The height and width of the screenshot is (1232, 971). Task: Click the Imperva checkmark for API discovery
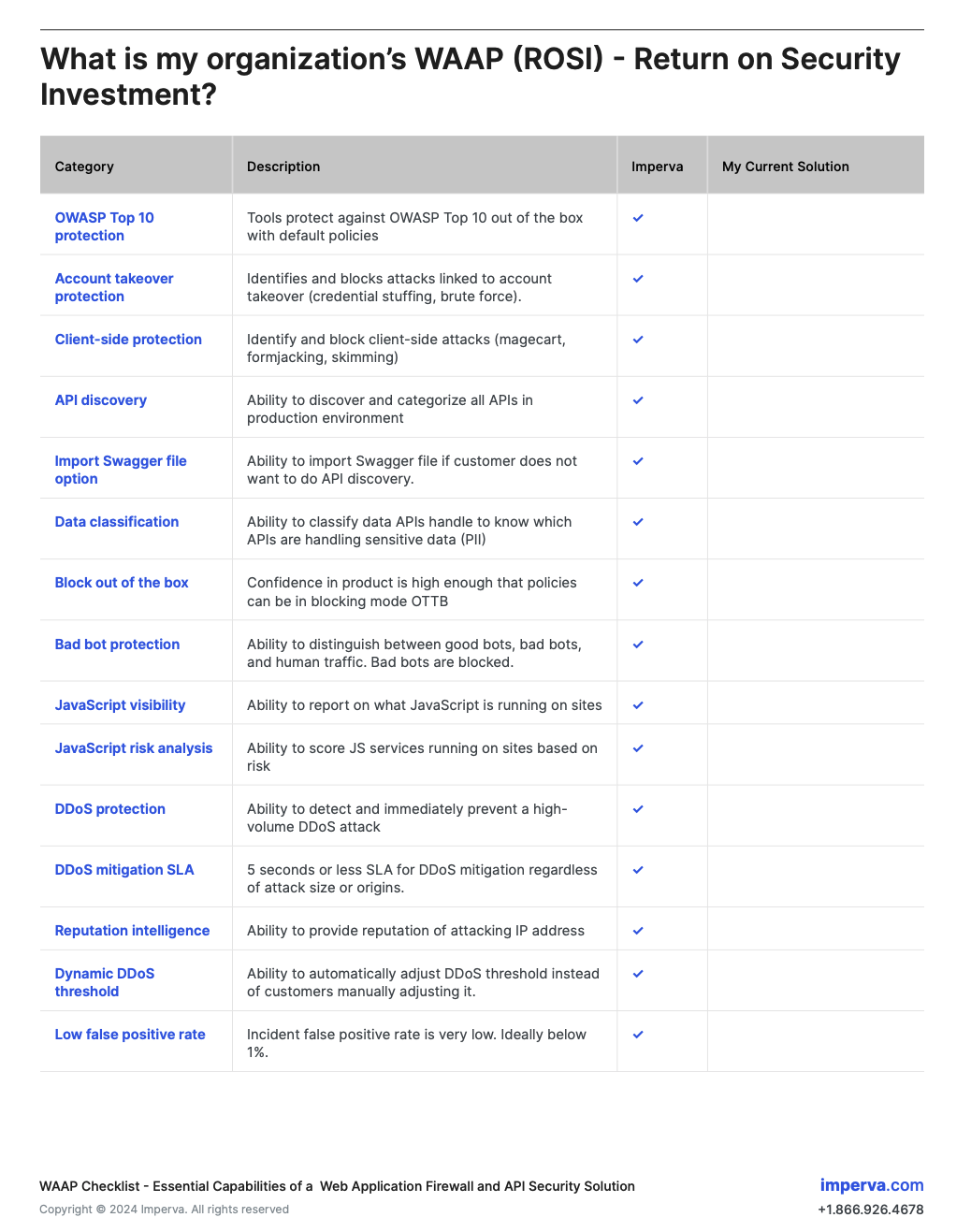tap(638, 400)
